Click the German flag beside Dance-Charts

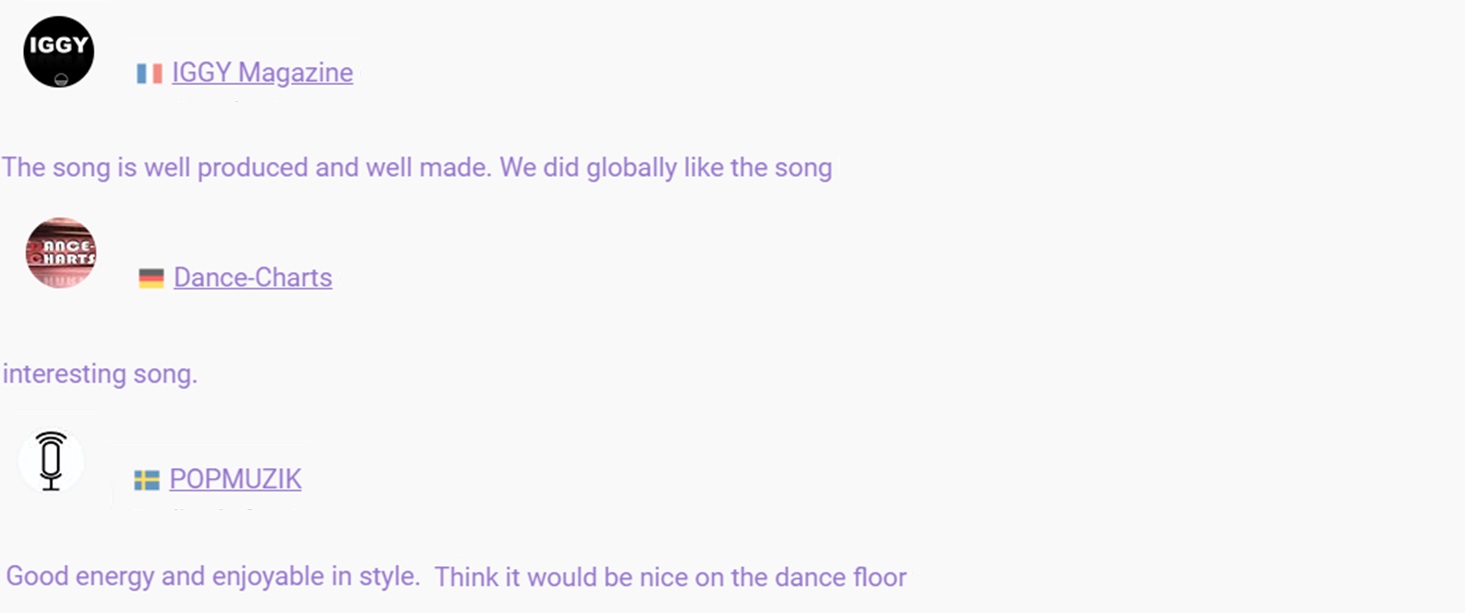(151, 278)
